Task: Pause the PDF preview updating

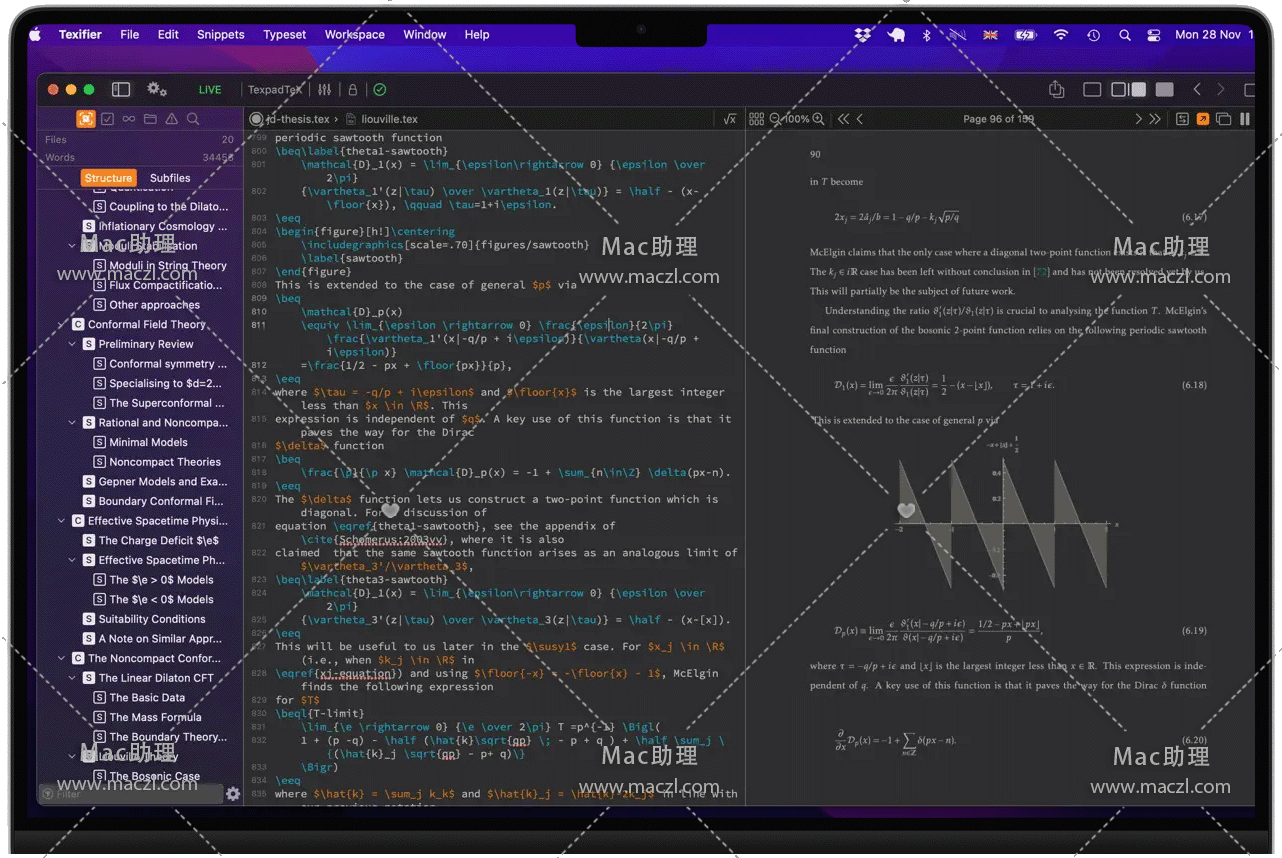Action: 1245,119
